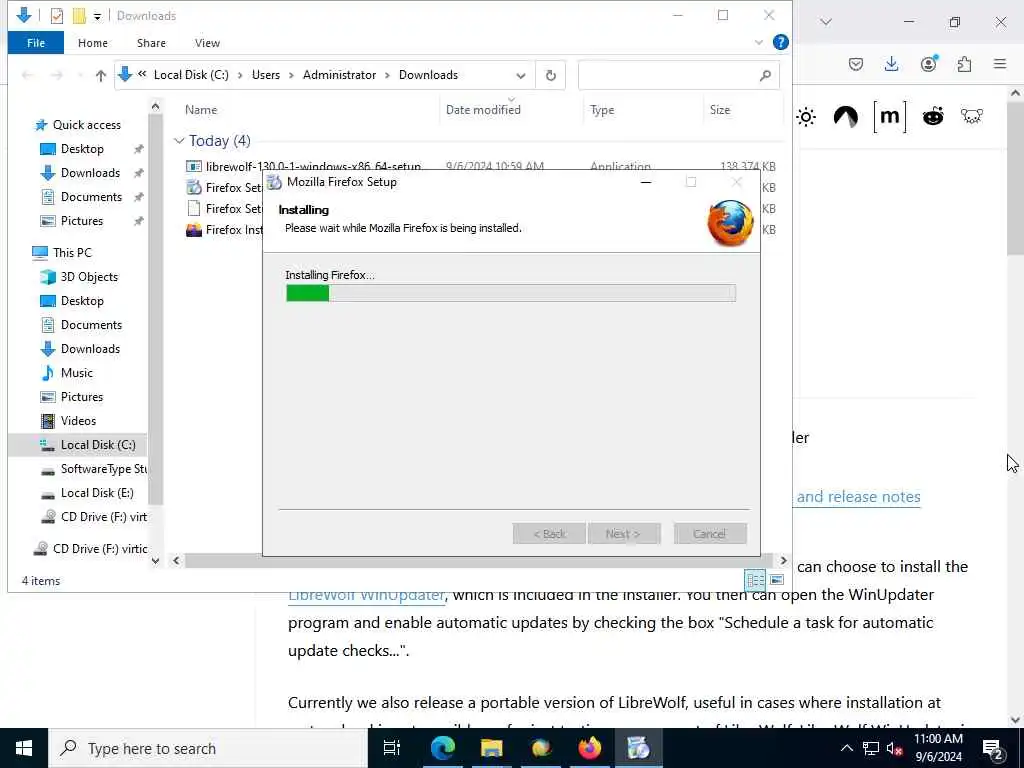Open Videos folder in sidebar
1024x768 pixels.
click(x=78, y=421)
